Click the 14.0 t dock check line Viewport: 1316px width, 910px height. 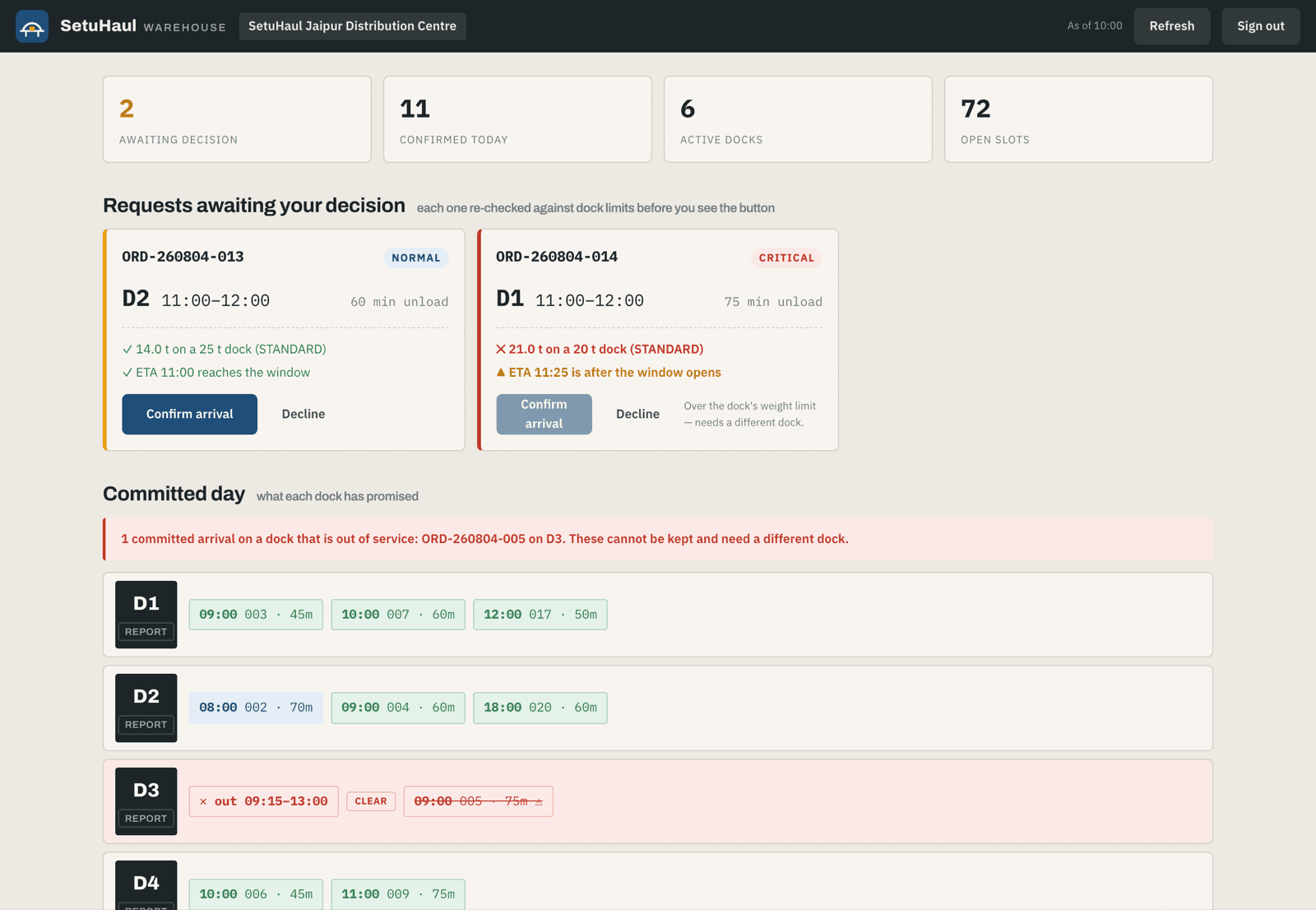pyautogui.click(x=225, y=349)
